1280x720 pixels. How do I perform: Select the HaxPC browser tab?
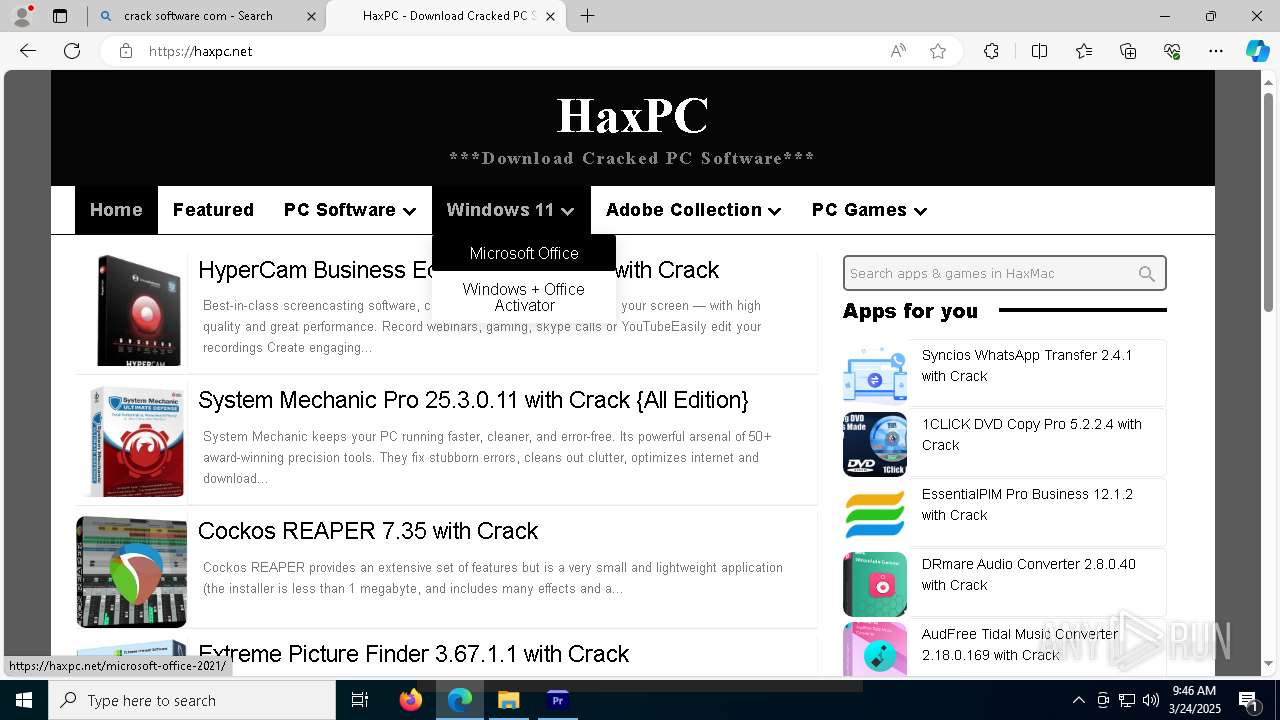pyautogui.click(x=447, y=16)
